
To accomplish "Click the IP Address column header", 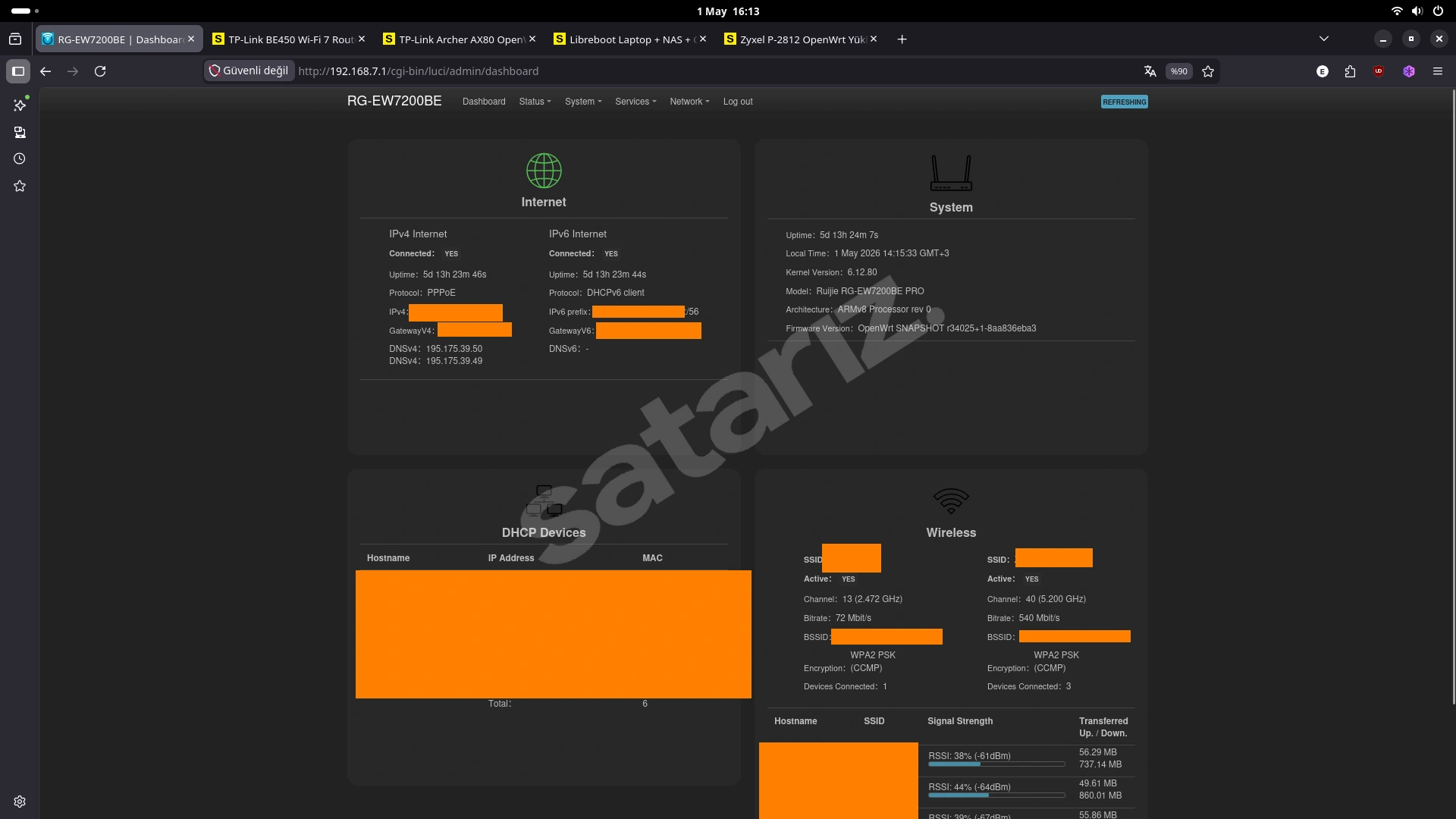I will pos(511,558).
